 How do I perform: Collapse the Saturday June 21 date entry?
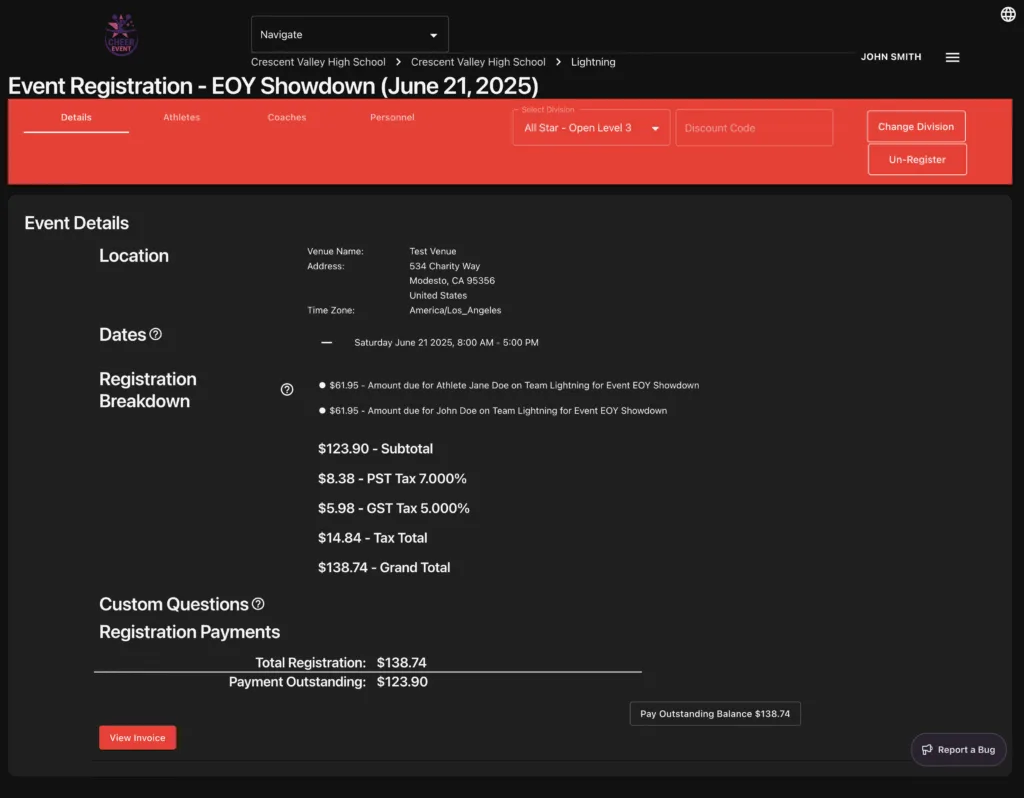(x=327, y=342)
